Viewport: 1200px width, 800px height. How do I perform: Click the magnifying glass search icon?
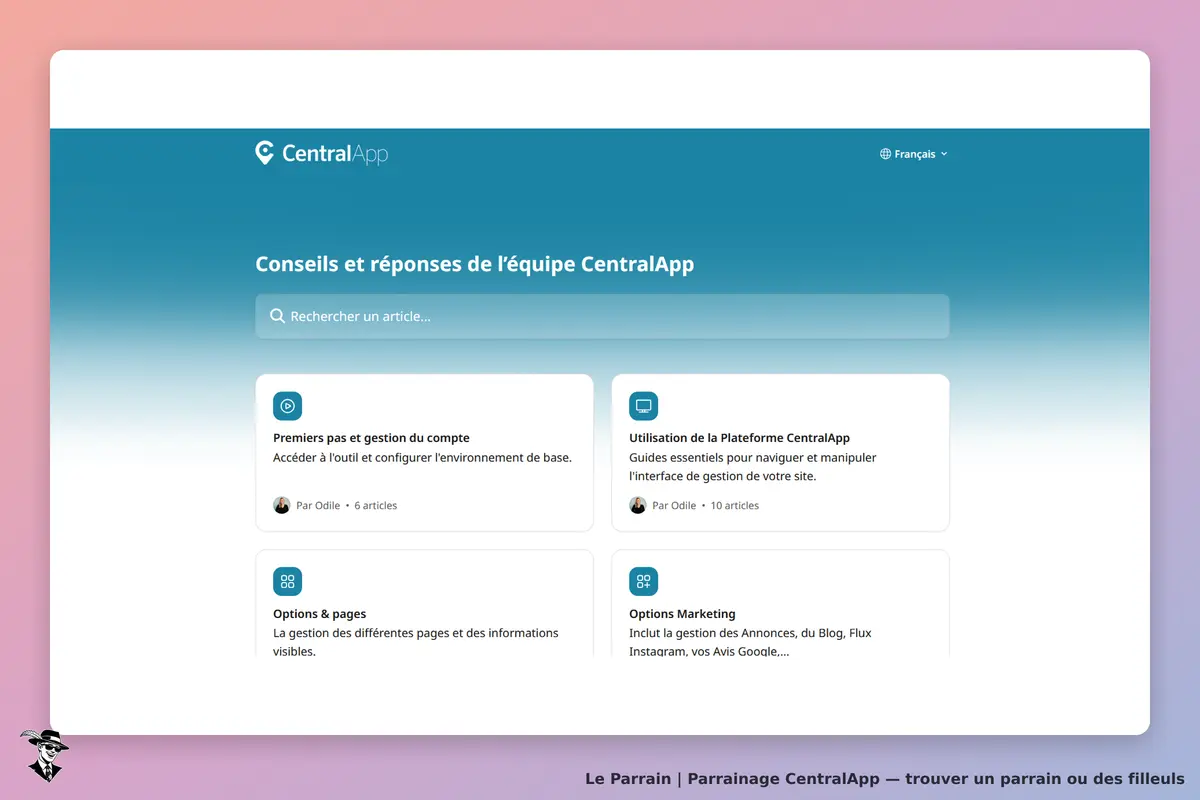[x=277, y=316]
